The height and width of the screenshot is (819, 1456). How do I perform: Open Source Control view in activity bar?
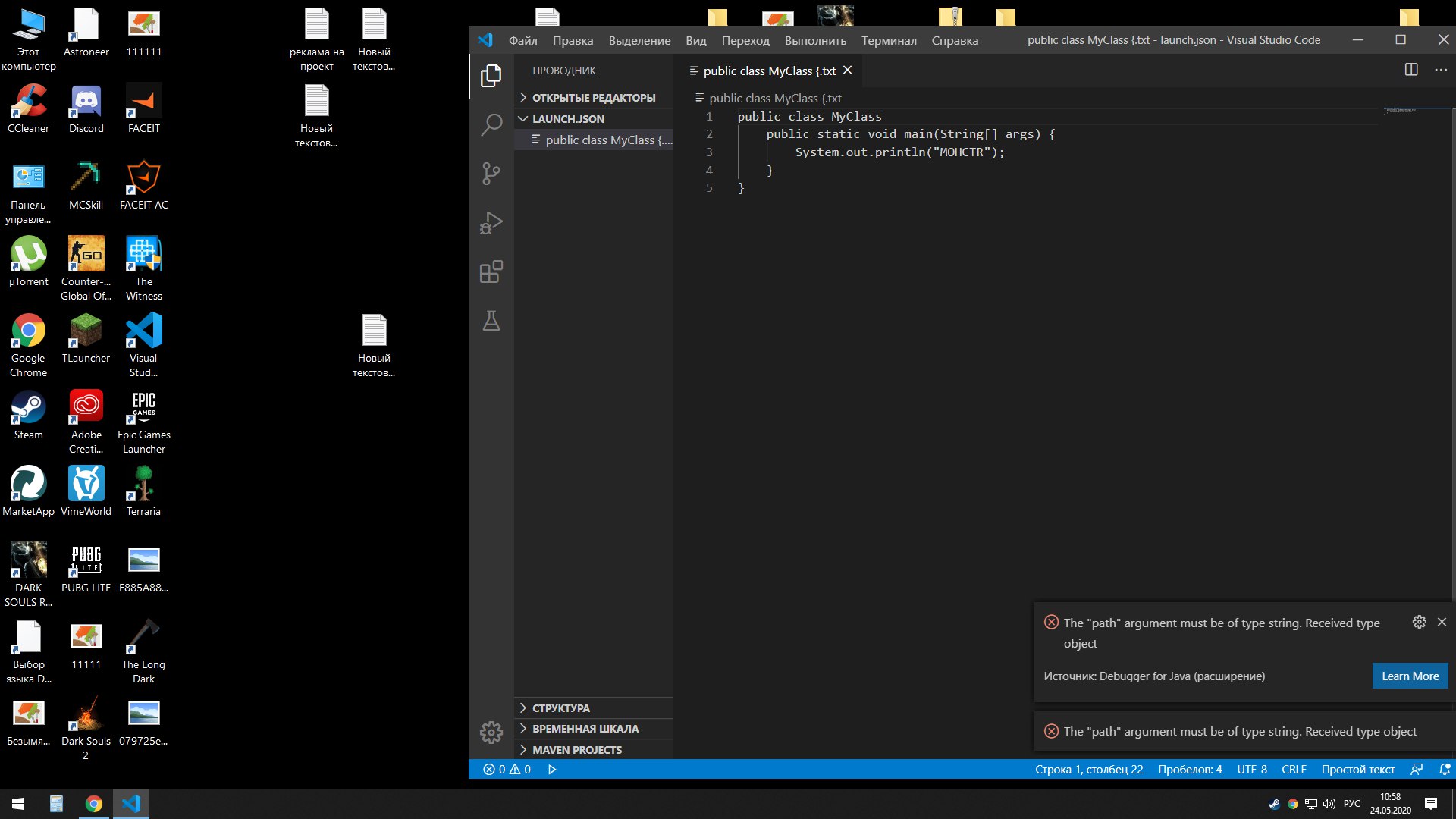(x=491, y=174)
